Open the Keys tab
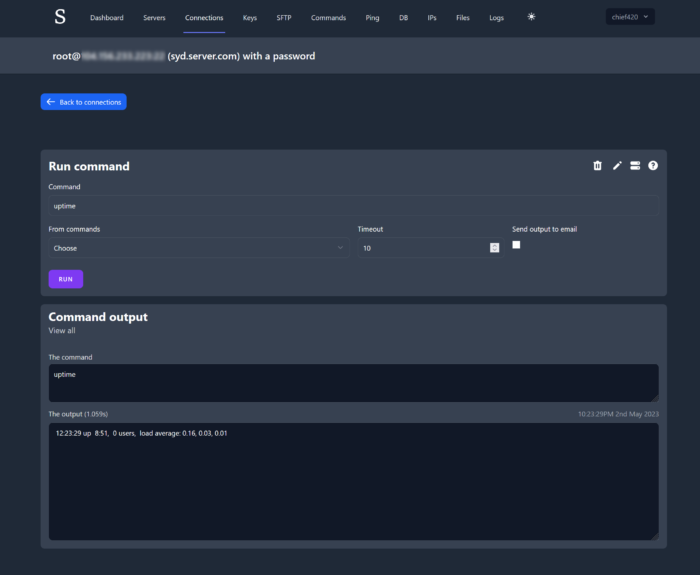700x575 pixels. pyautogui.click(x=250, y=18)
